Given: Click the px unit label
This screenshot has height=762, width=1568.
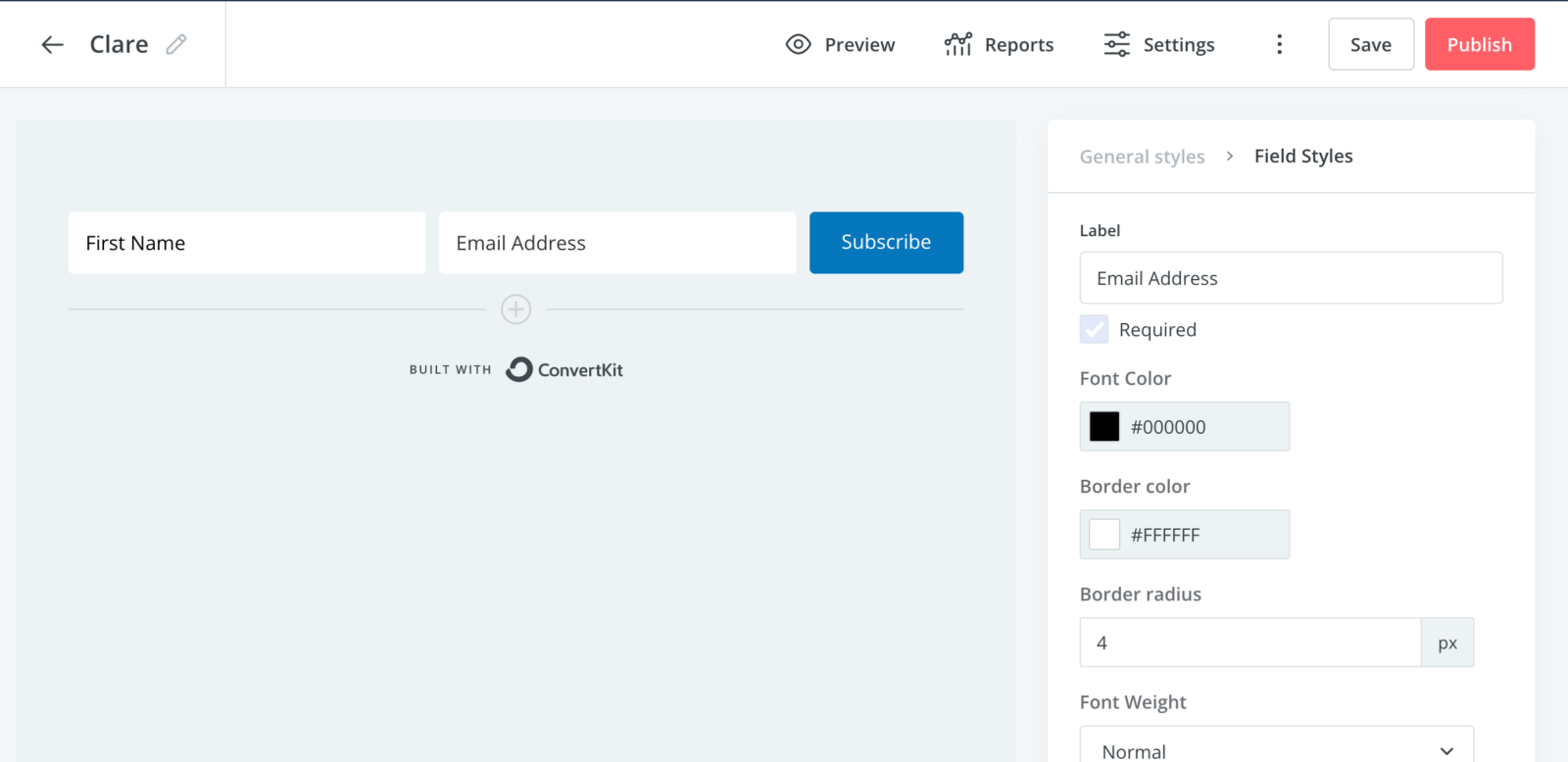Looking at the screenshot, I should click(1447, 643).
